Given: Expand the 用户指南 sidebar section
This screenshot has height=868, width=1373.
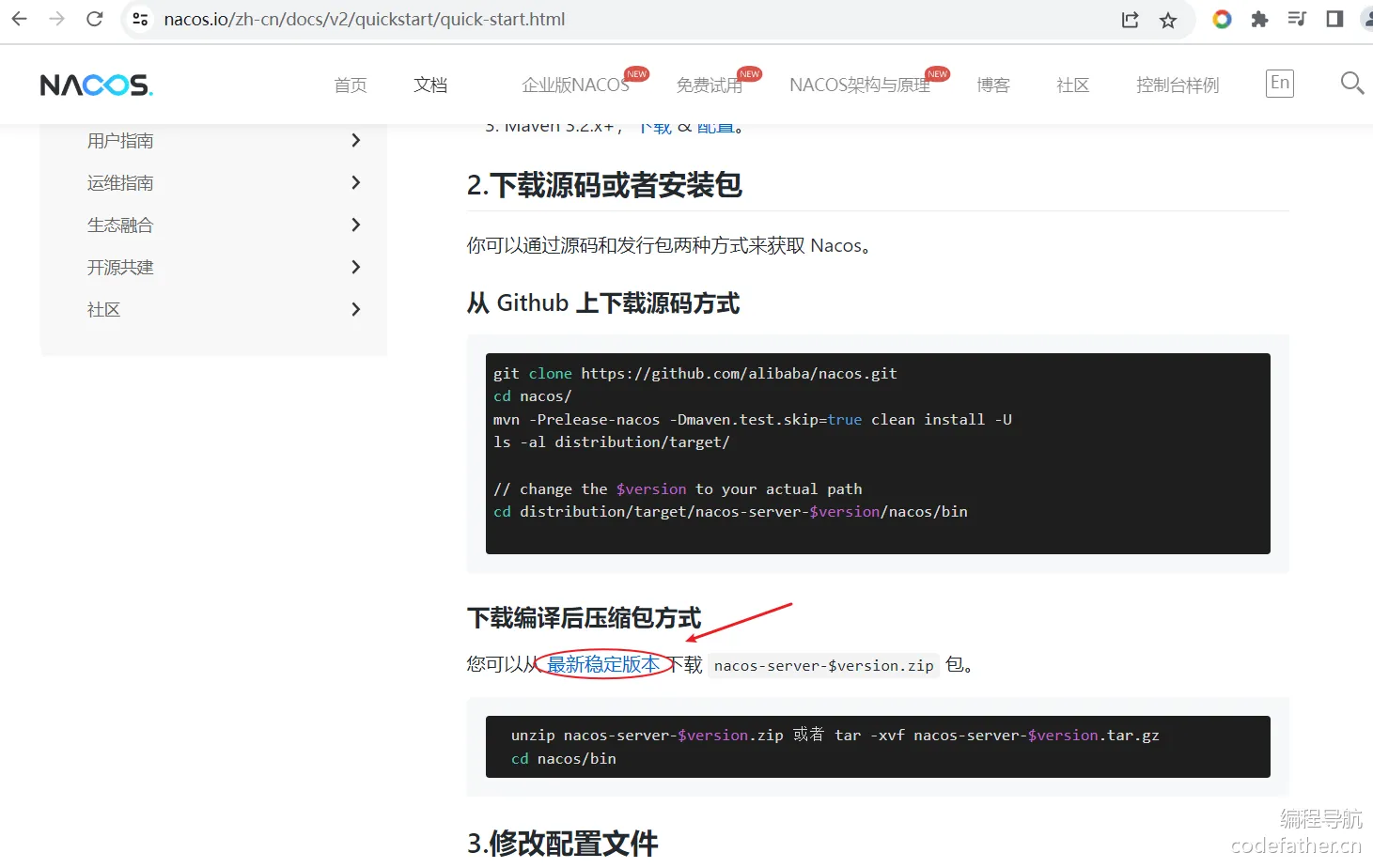Looking at the screenshot, I should coord(355,141).
